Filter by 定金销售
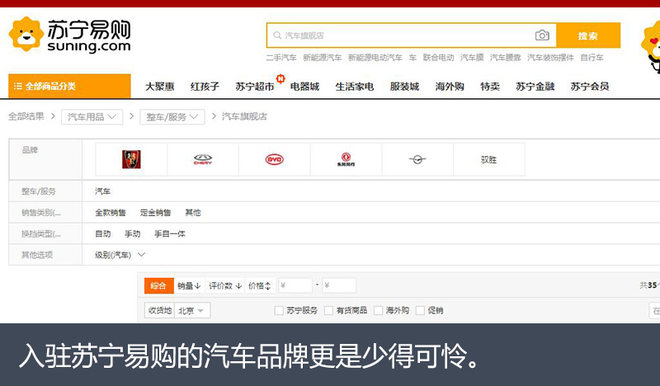 point(155,213)
